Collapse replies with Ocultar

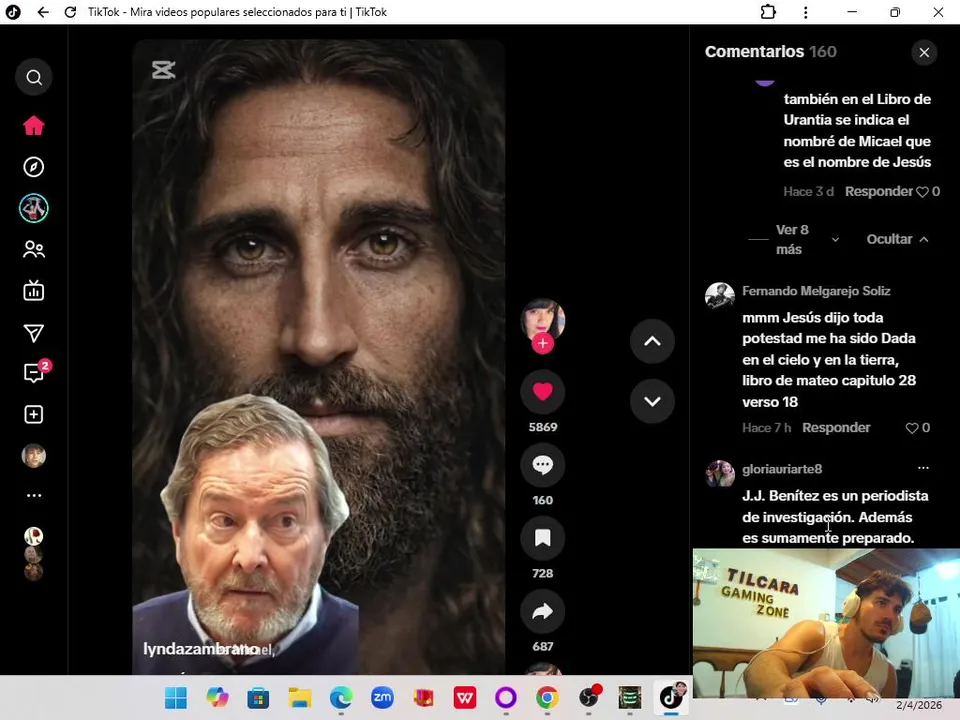[898, 239]
